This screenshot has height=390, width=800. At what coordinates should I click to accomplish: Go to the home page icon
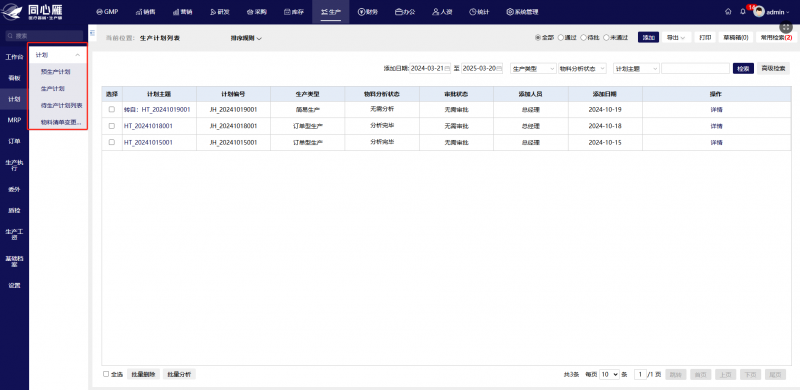pos(728,12)
